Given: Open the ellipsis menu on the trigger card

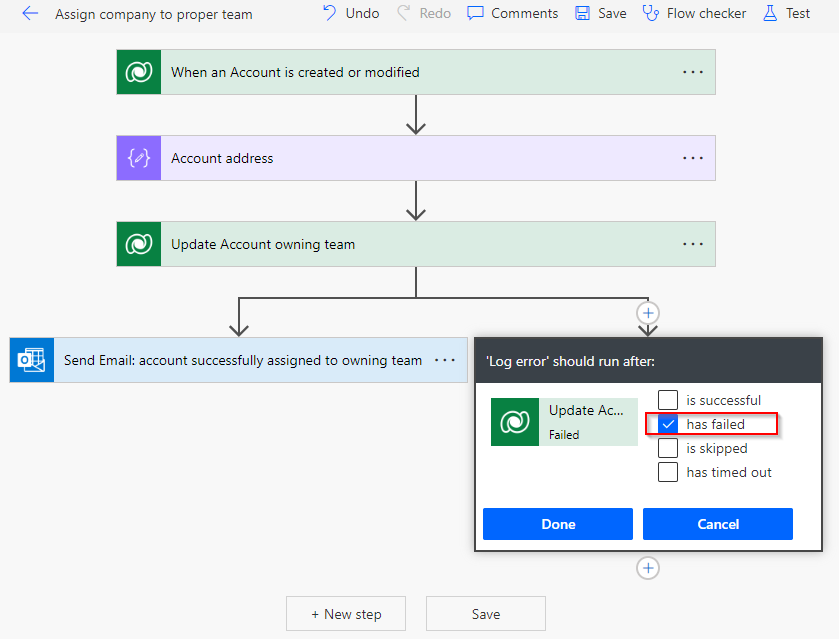Looking at the screenshot, I should 693,71.
